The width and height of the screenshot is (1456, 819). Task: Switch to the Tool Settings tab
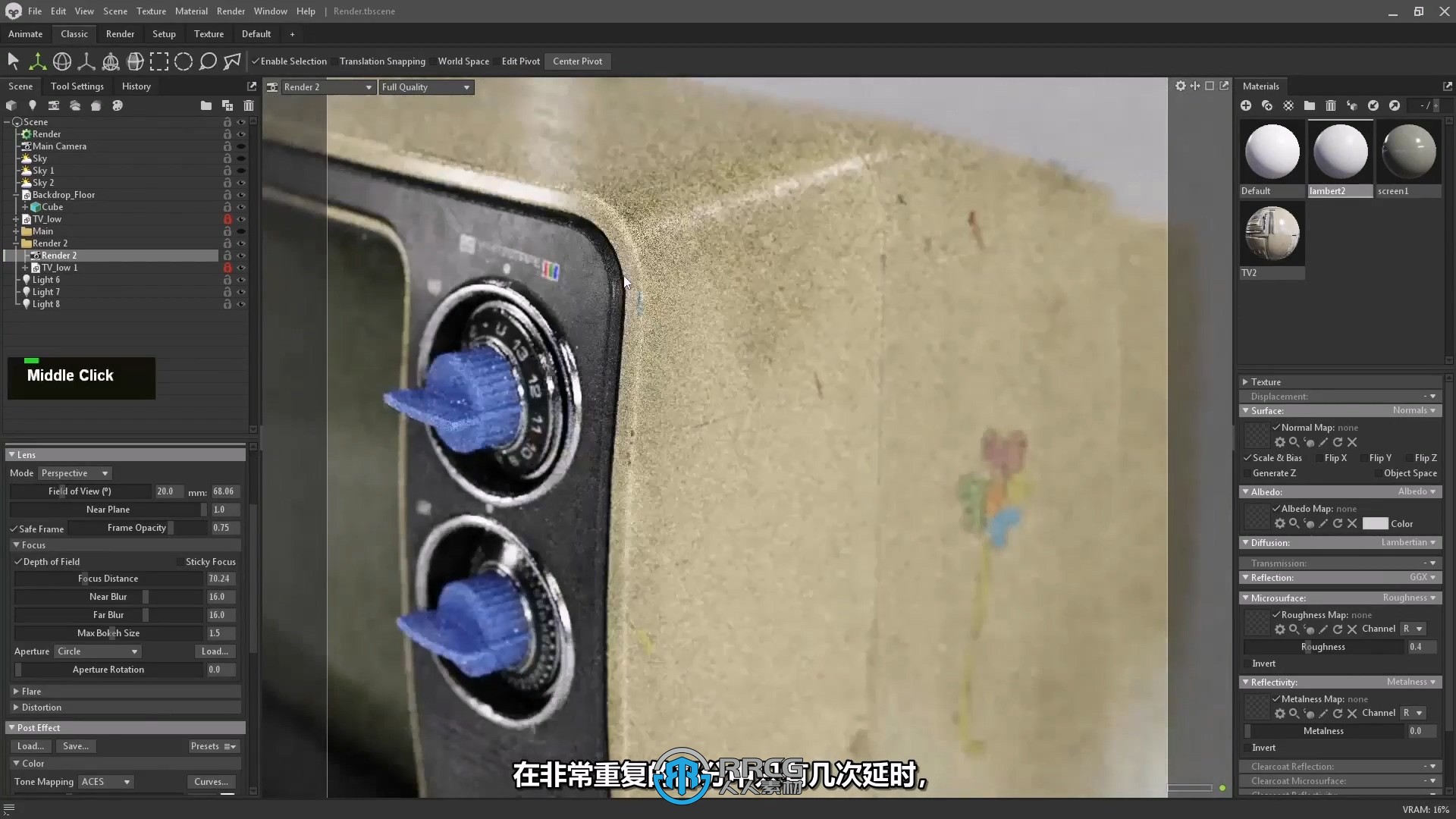pos(77,86)
